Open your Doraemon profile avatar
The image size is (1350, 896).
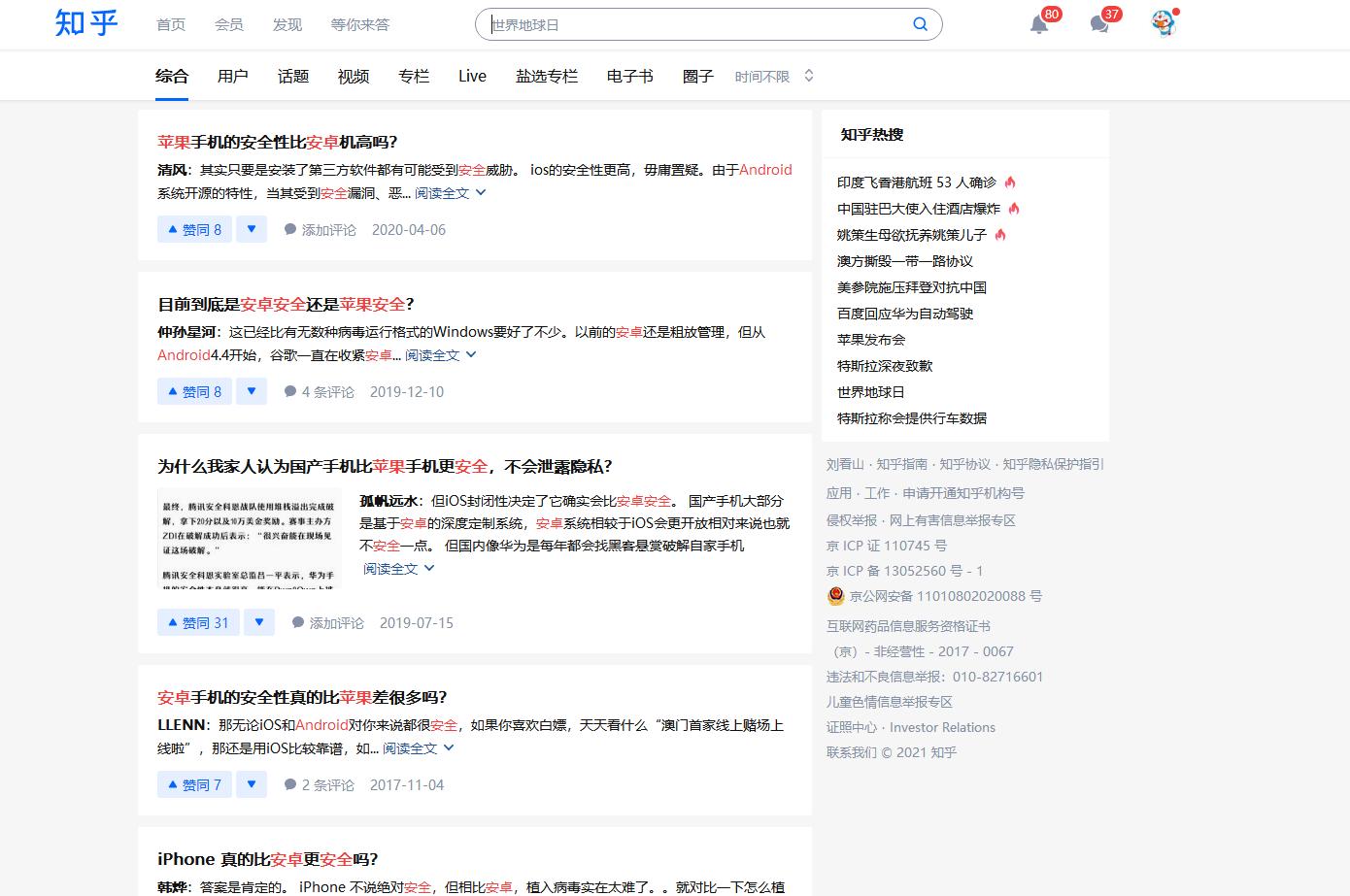point(1163,24)
